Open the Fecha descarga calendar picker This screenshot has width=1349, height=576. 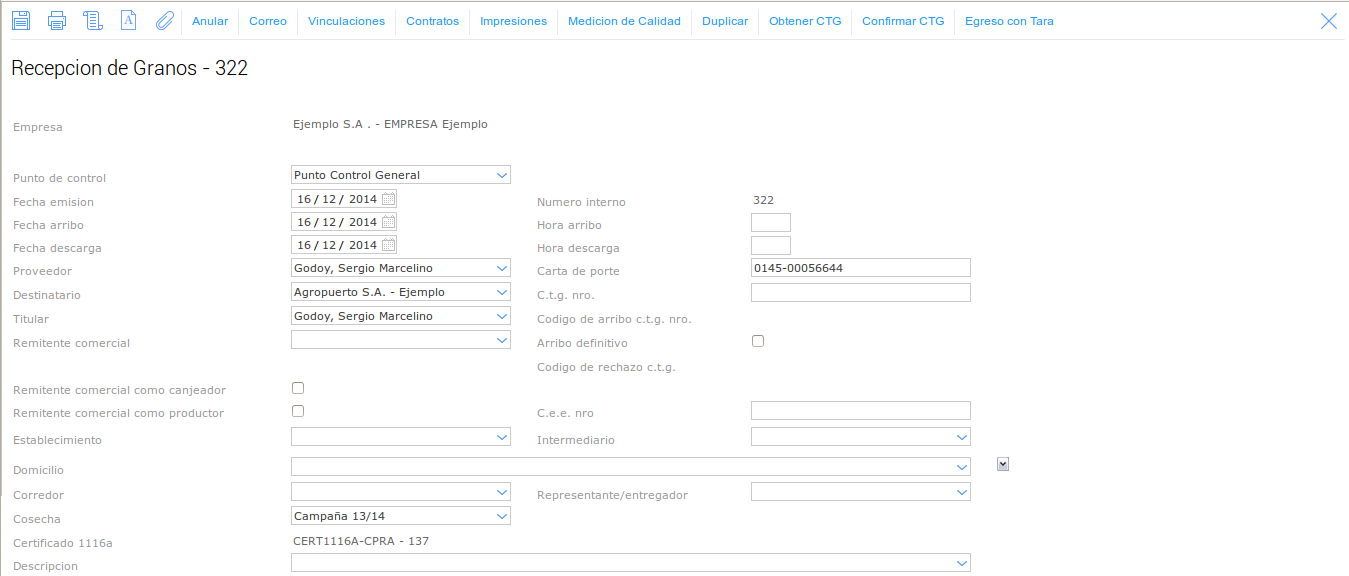coord(389,245)
